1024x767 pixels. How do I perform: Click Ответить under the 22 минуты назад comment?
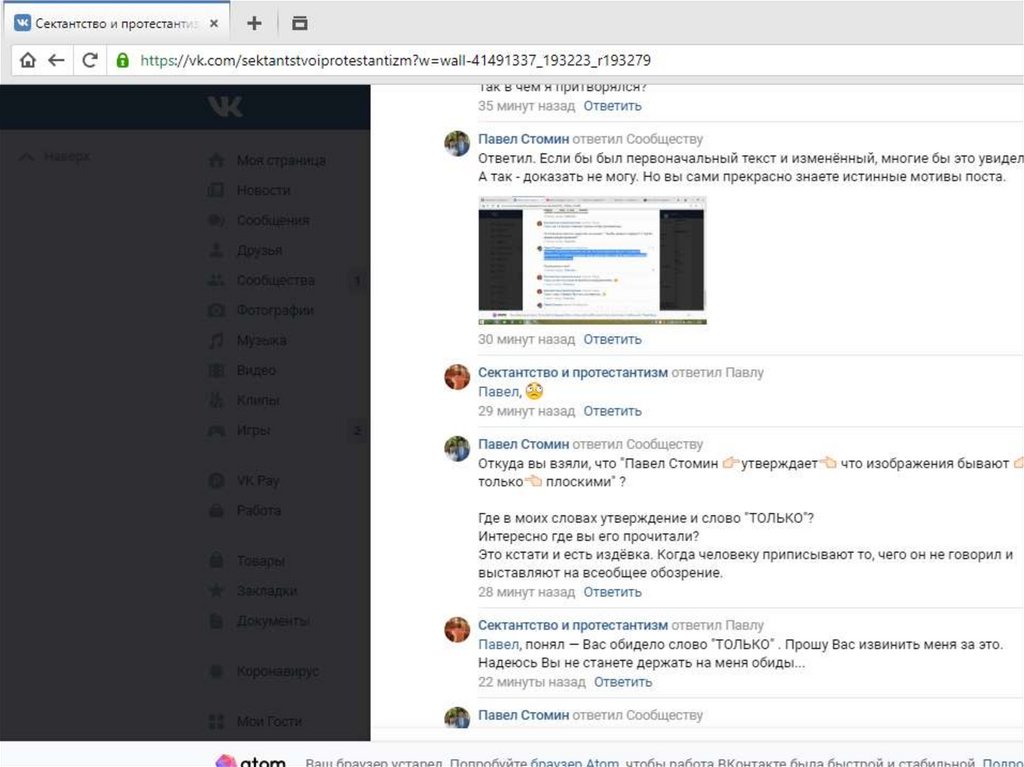click(622, 682)
